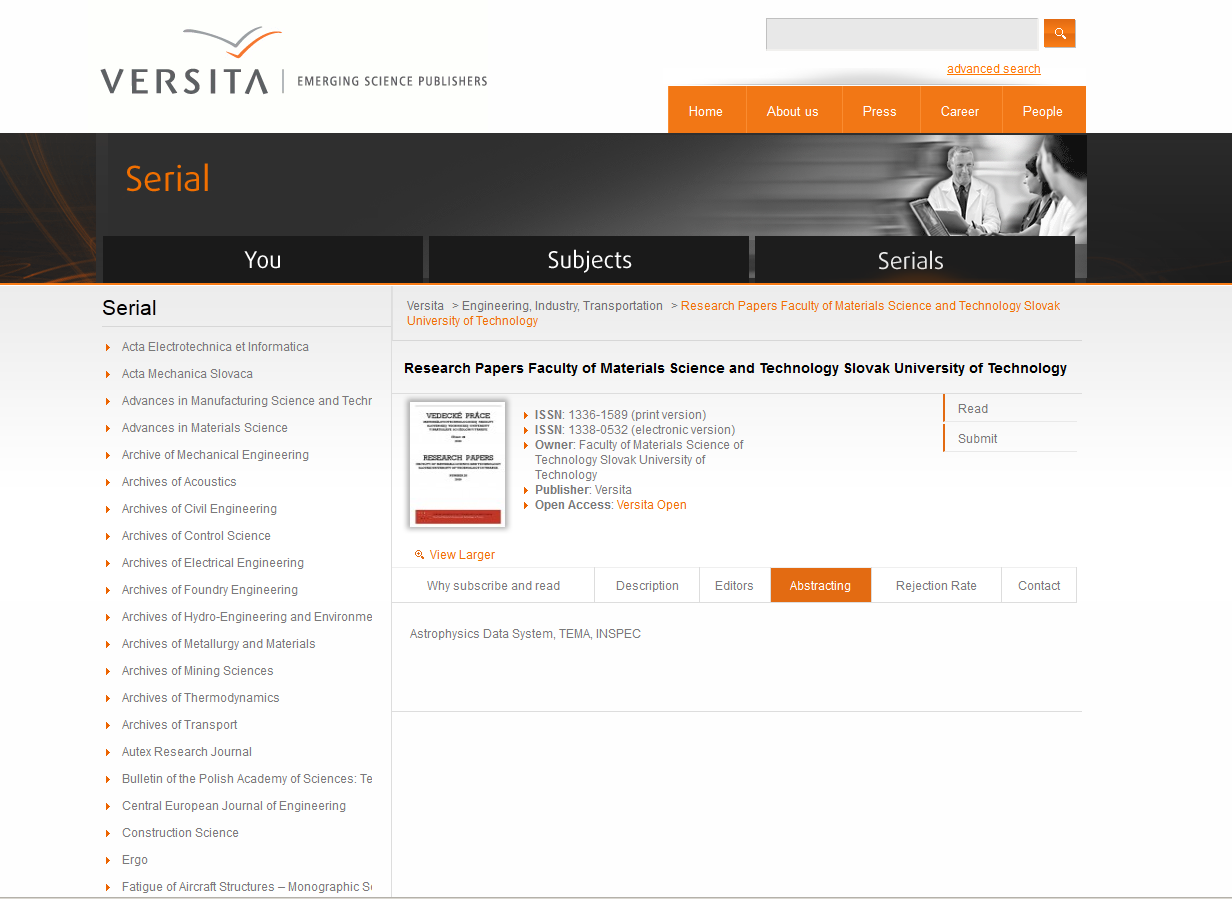Switch to Why subscribe and read tab
The width and height of the screenshot is (1232, 899).
pos(493,586)
